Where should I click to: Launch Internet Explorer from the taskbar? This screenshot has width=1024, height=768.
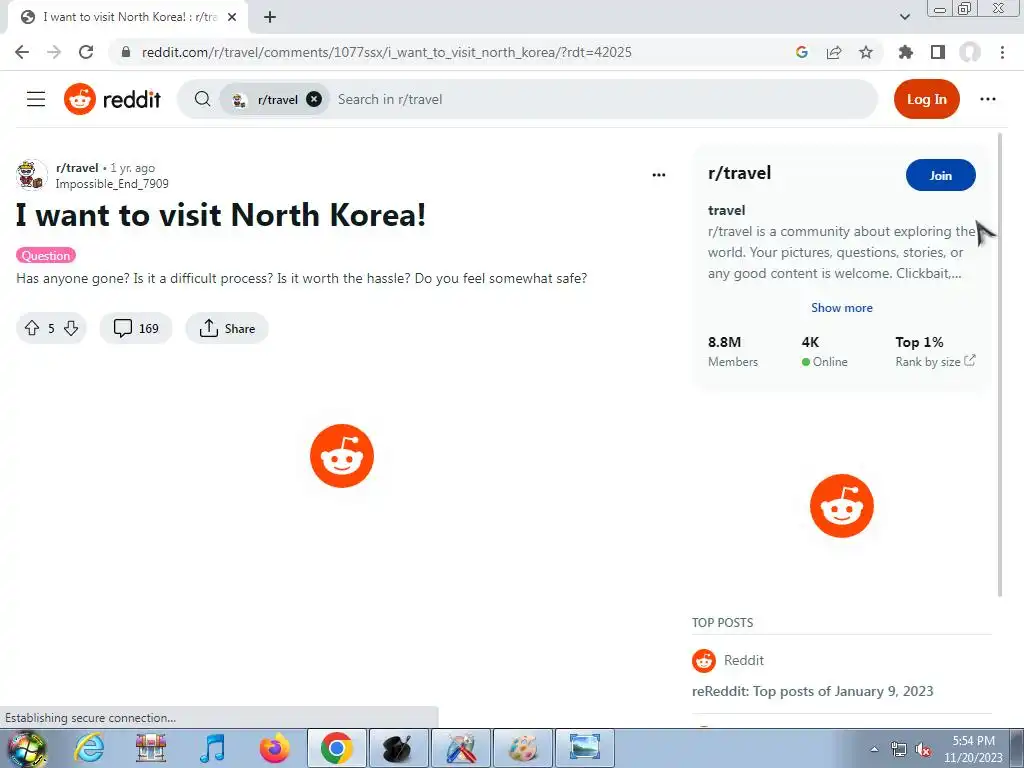pyautogui.click(x=89, y=748)
